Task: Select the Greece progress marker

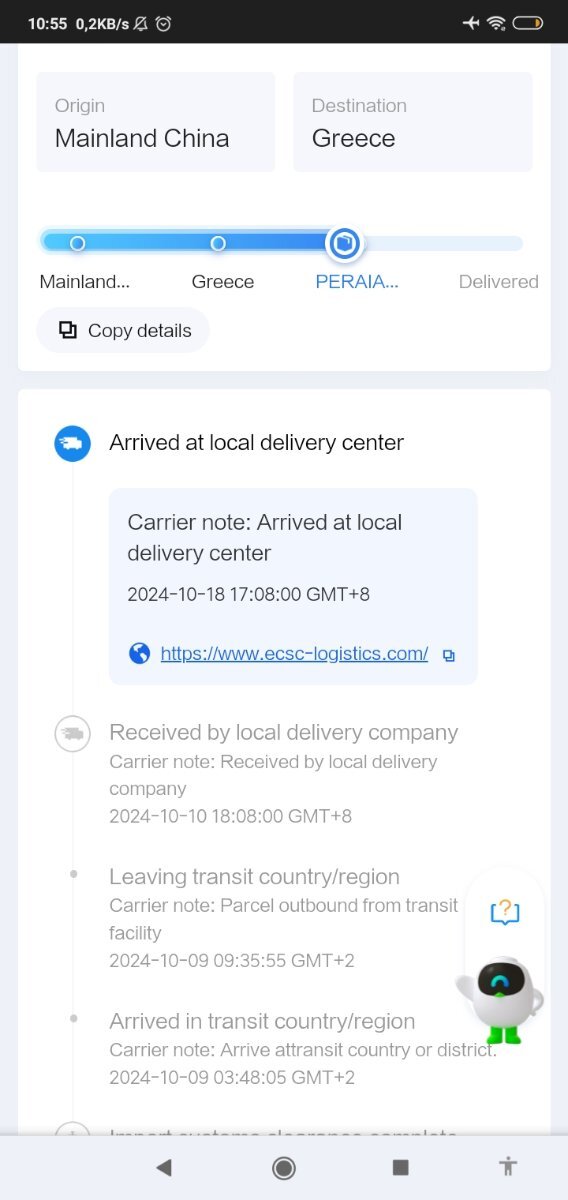Action: click(x=218, y=243)
